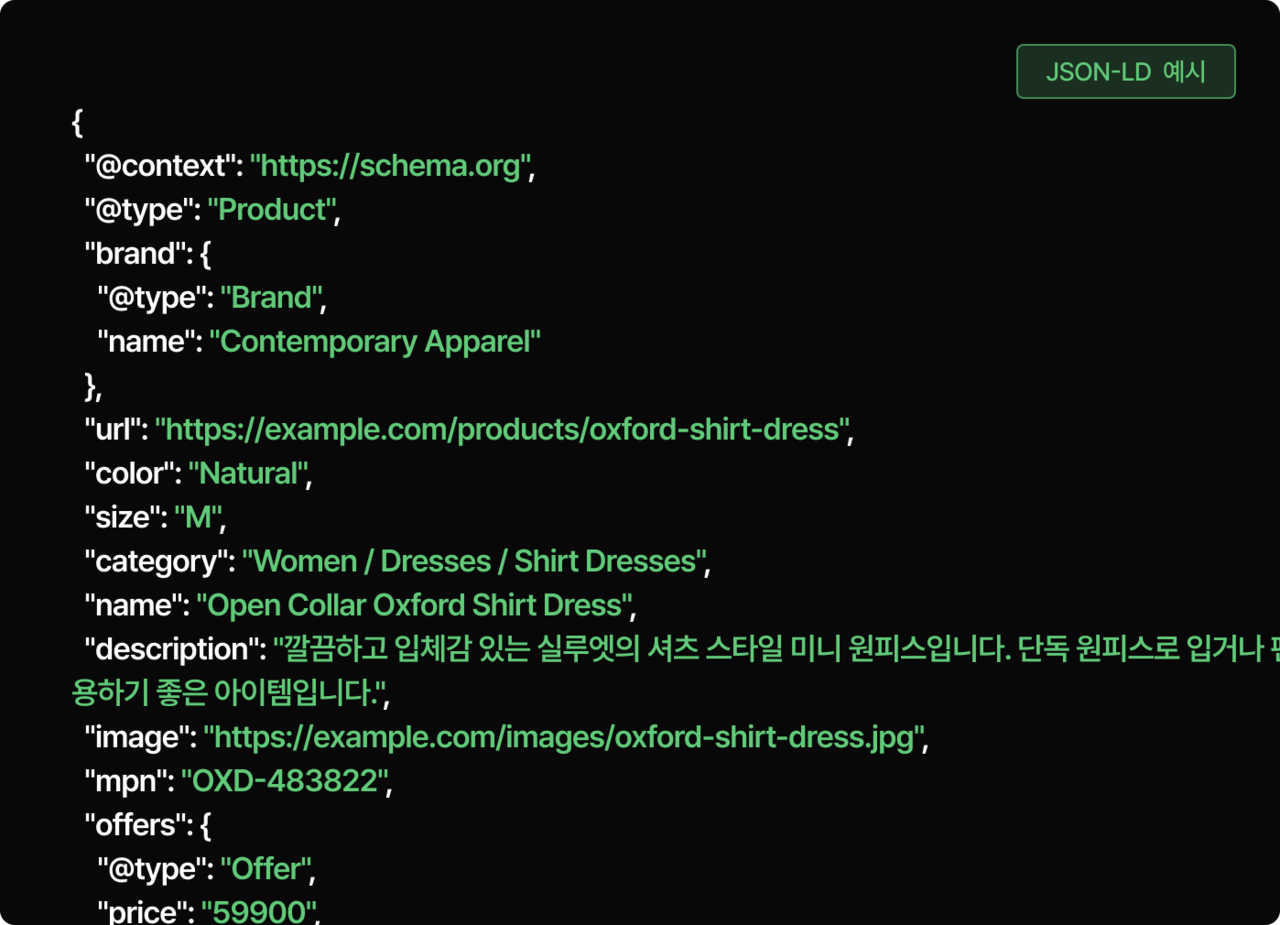This screenshot has height=925, width=1280.
Task: Click the "Natural" color value
Action: pyautogui.click(x=247, y=474)
